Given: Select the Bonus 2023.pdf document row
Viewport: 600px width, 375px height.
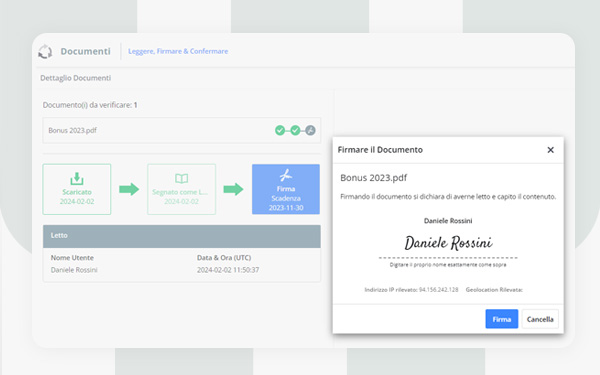Looking at the screenshot, I should point(182,130).
